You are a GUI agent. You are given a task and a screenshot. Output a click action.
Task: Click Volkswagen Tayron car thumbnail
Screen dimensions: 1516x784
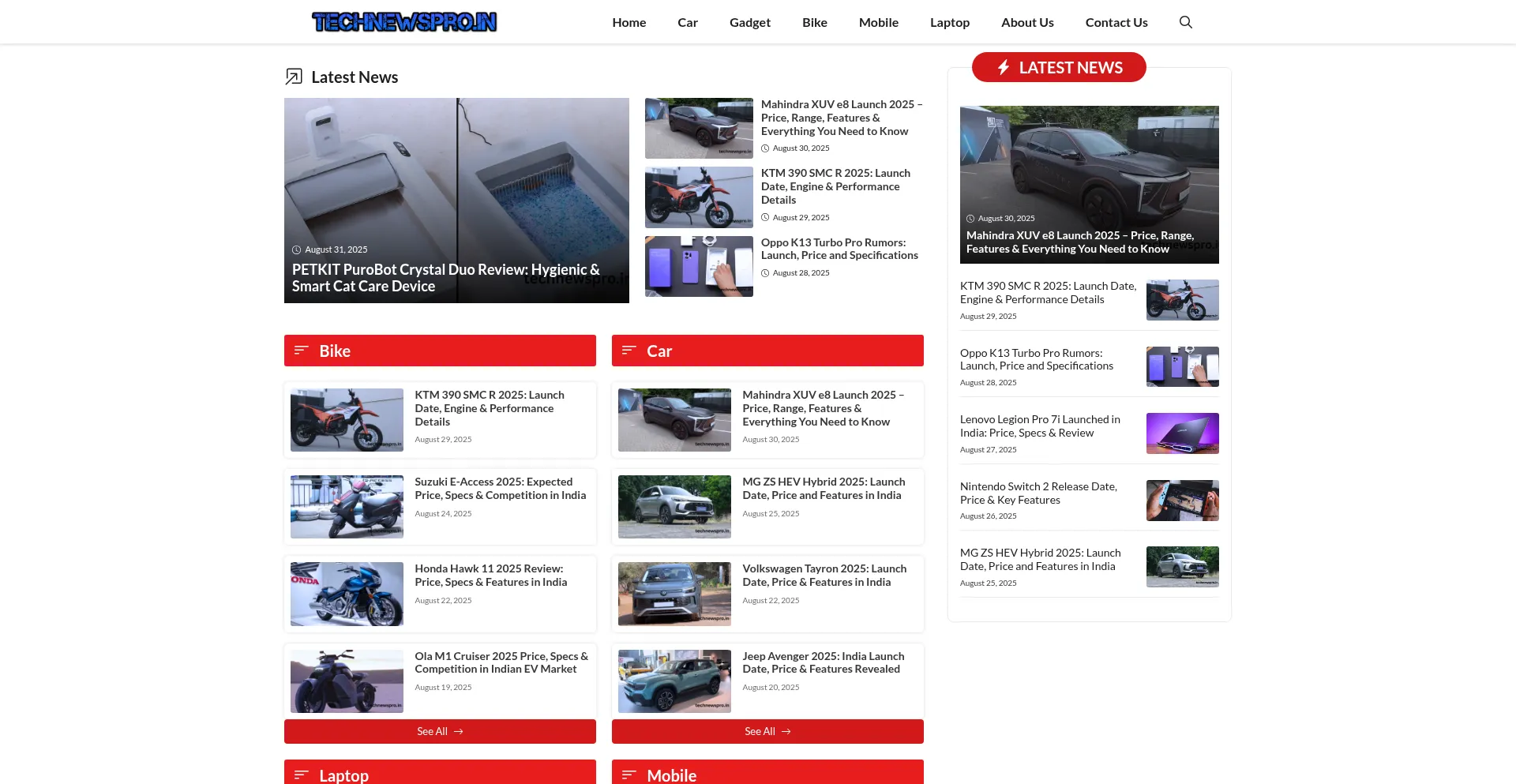674,594
